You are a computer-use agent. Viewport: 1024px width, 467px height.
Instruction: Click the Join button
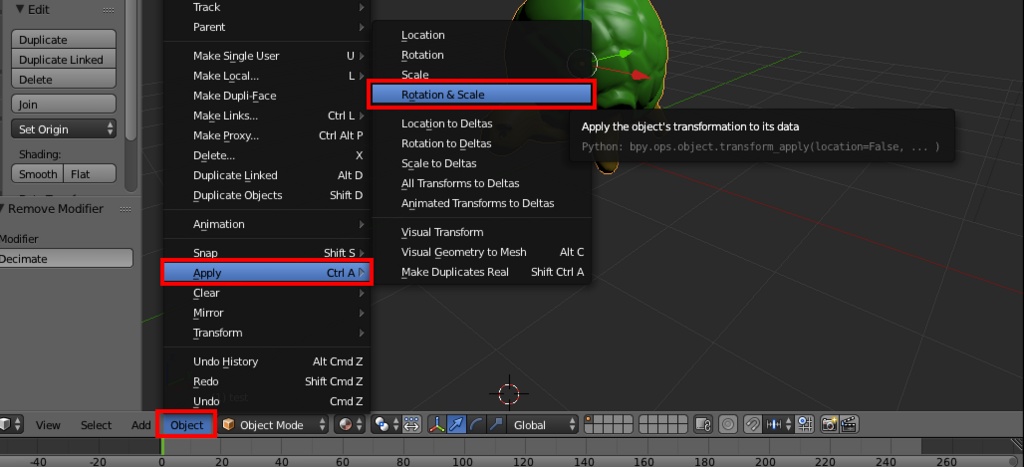(63, 104)
